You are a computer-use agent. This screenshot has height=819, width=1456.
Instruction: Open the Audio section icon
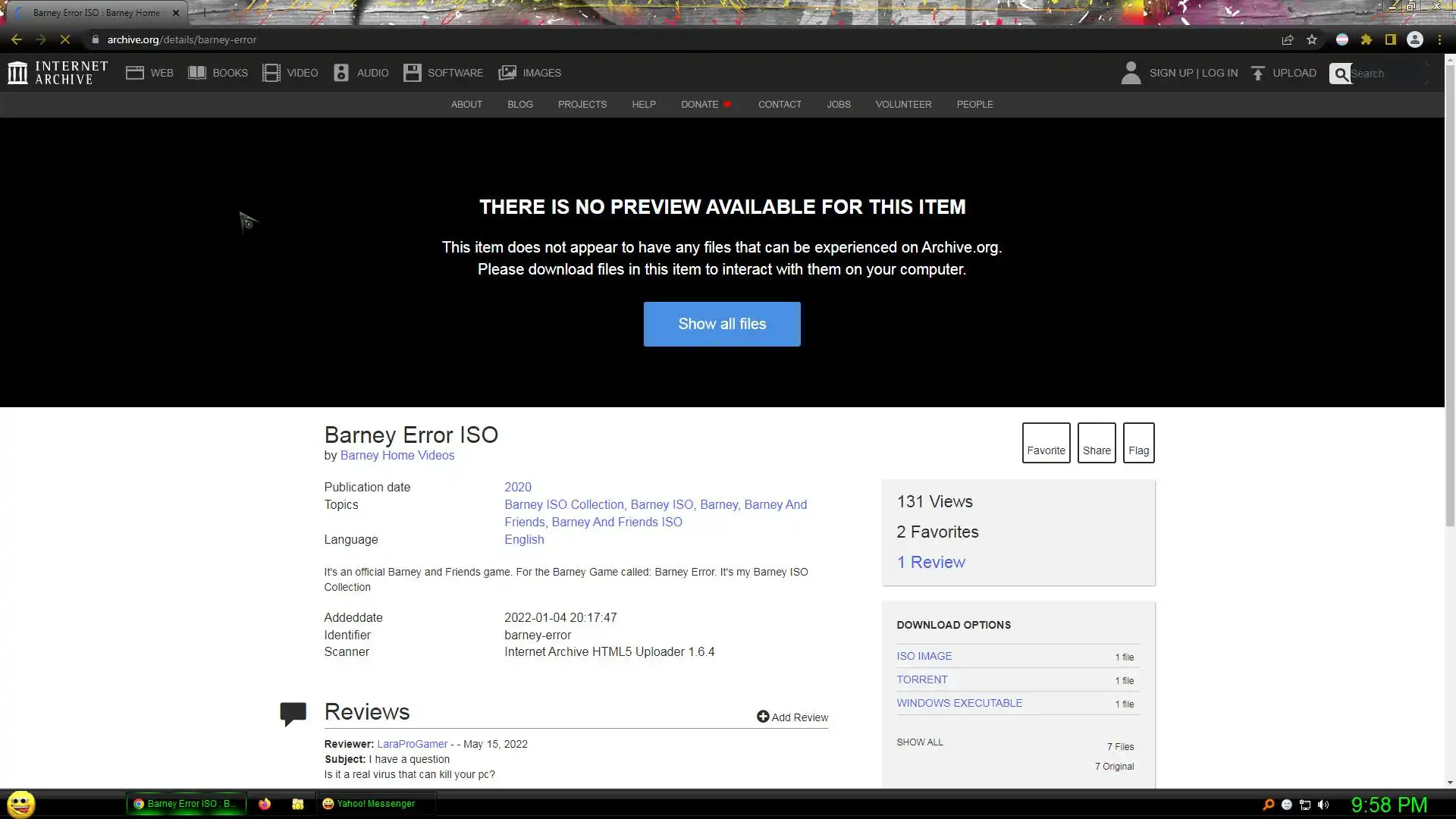tap(341, 73)
